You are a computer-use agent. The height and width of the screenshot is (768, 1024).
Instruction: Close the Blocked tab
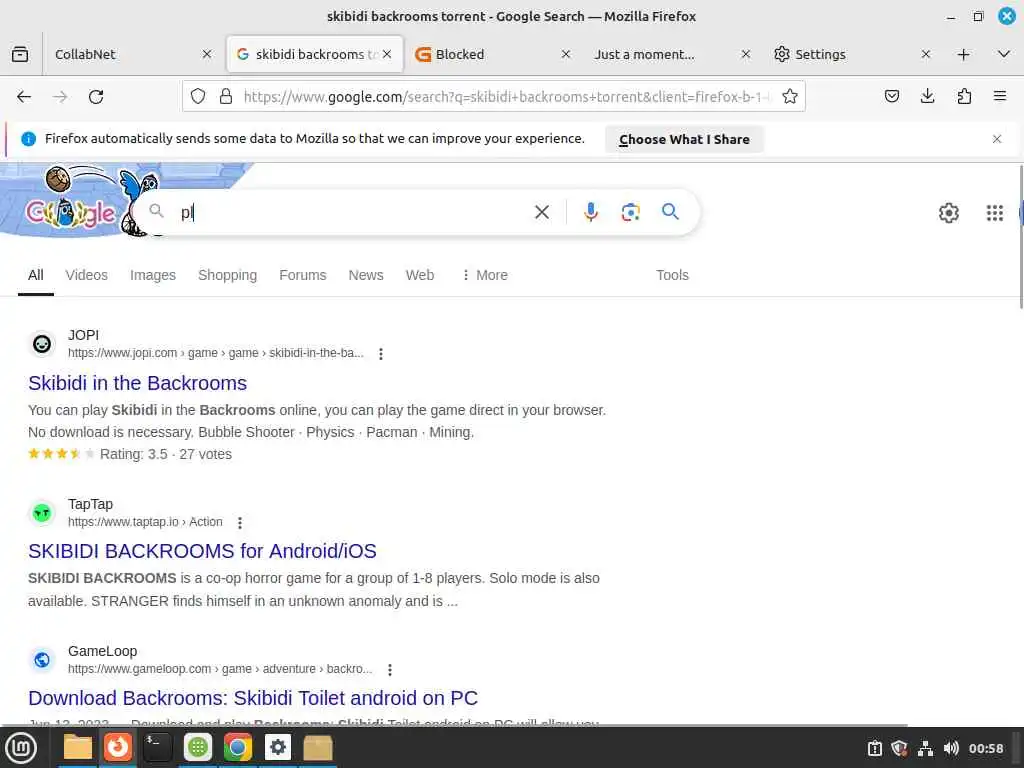click(566, 54)
